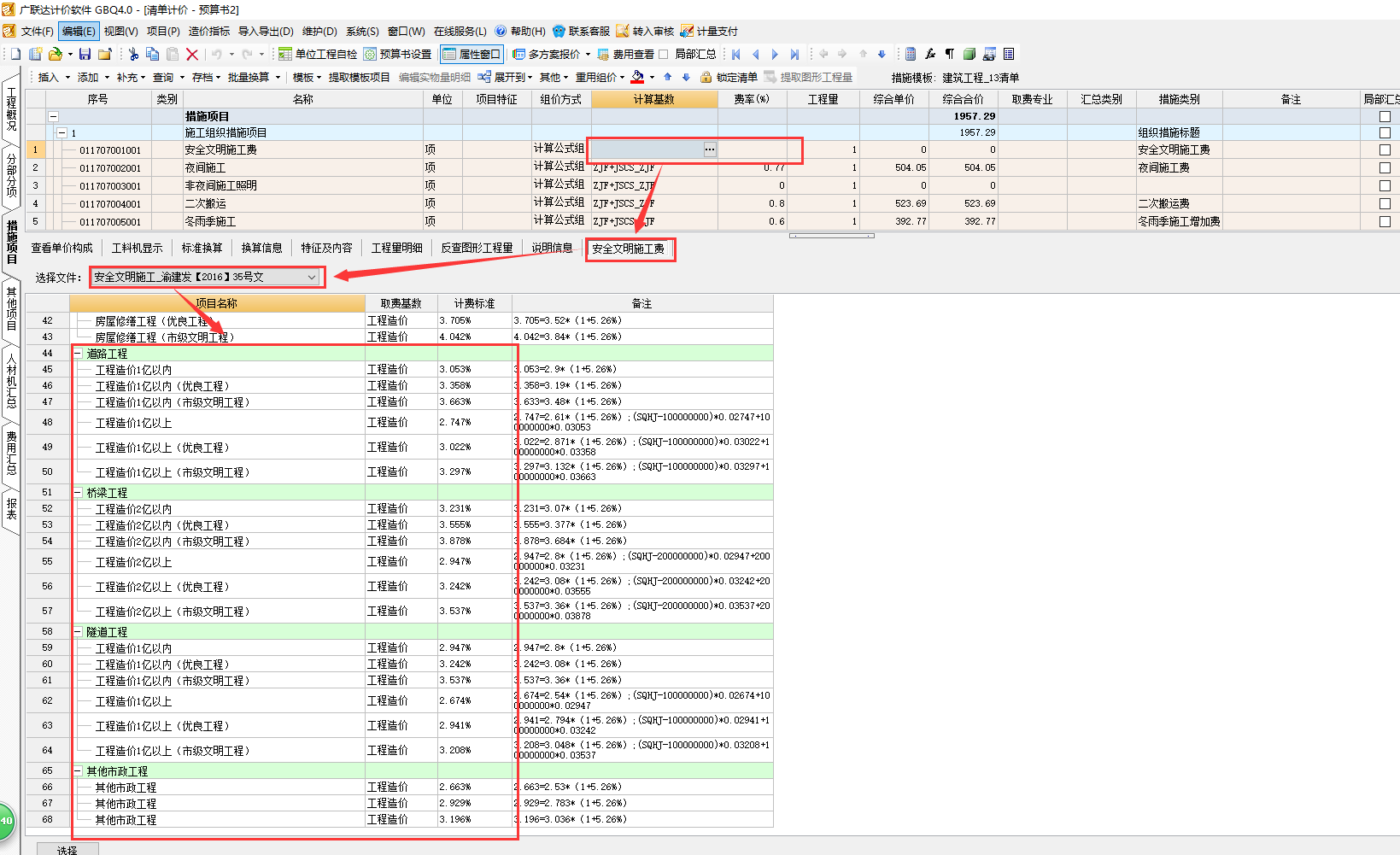The height and width of the screenshot is (855, 1400).
Task: Click the undo arrow icon
Action: click(216, 54)
